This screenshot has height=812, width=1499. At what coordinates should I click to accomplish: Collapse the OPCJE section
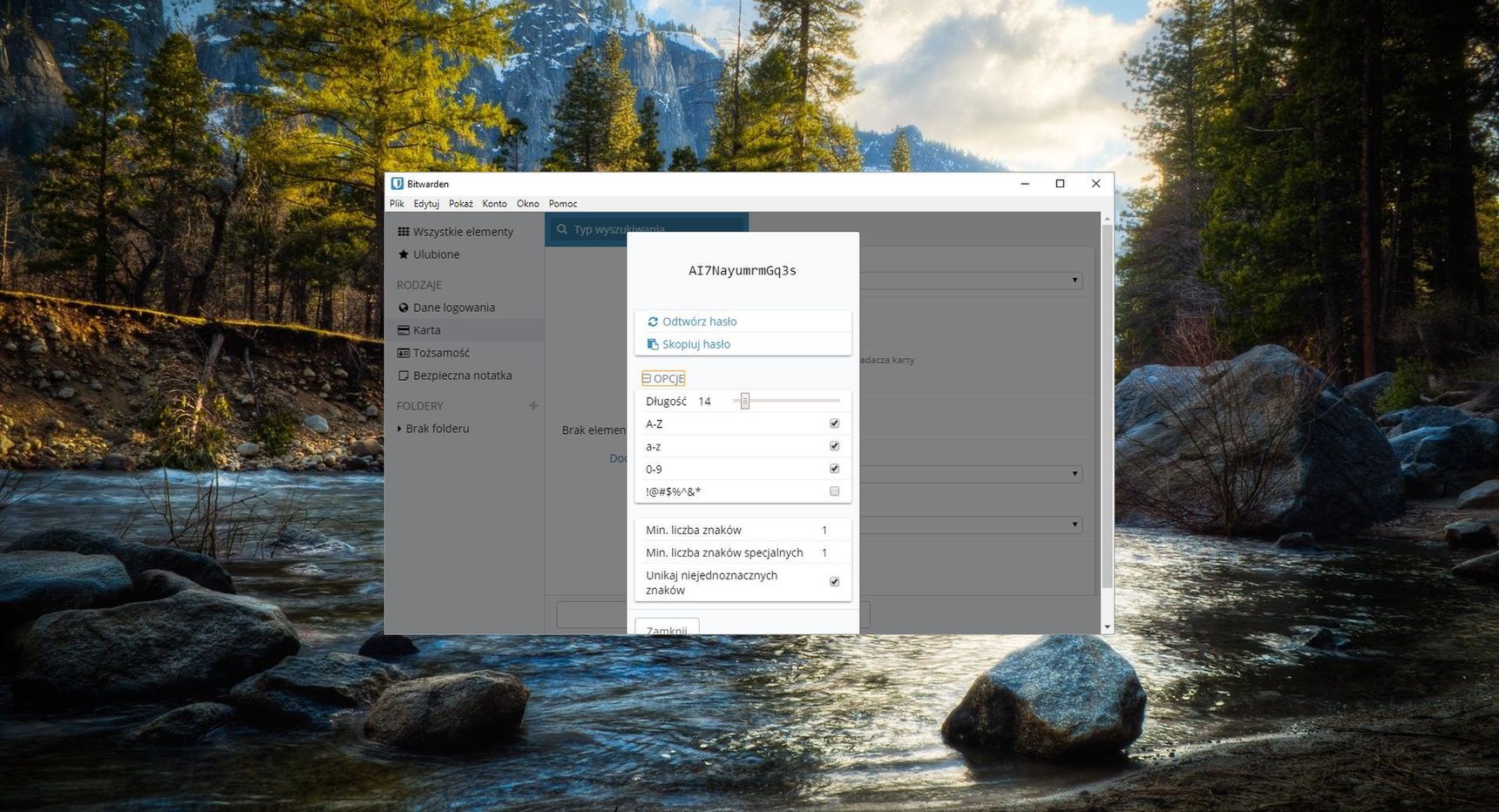coord(663,378)
